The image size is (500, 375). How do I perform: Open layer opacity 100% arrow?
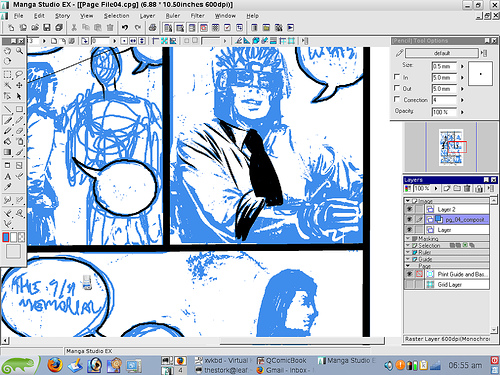pos(436,189)
